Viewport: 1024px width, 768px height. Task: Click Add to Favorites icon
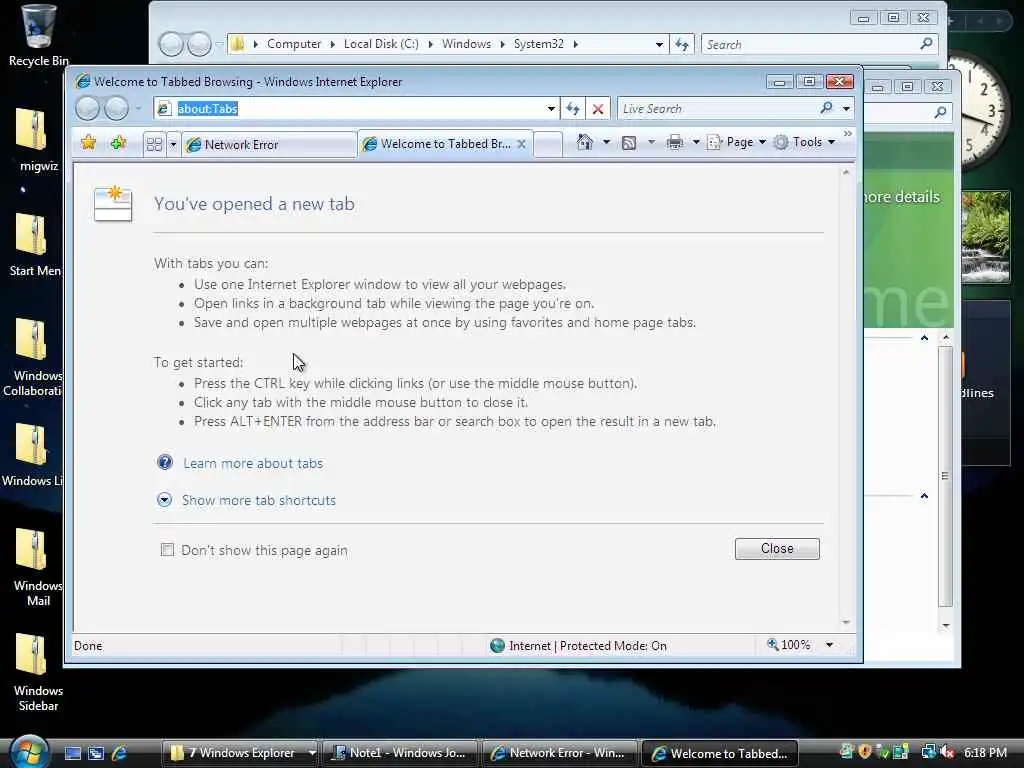tap(118, 142)
